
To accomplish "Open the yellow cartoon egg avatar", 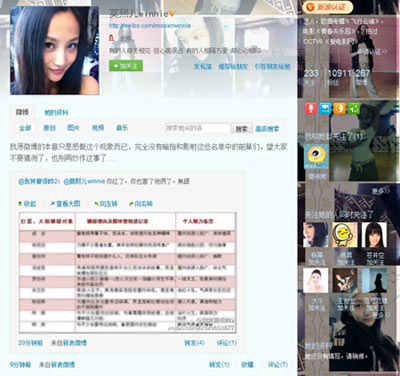I will coord(345,235).
